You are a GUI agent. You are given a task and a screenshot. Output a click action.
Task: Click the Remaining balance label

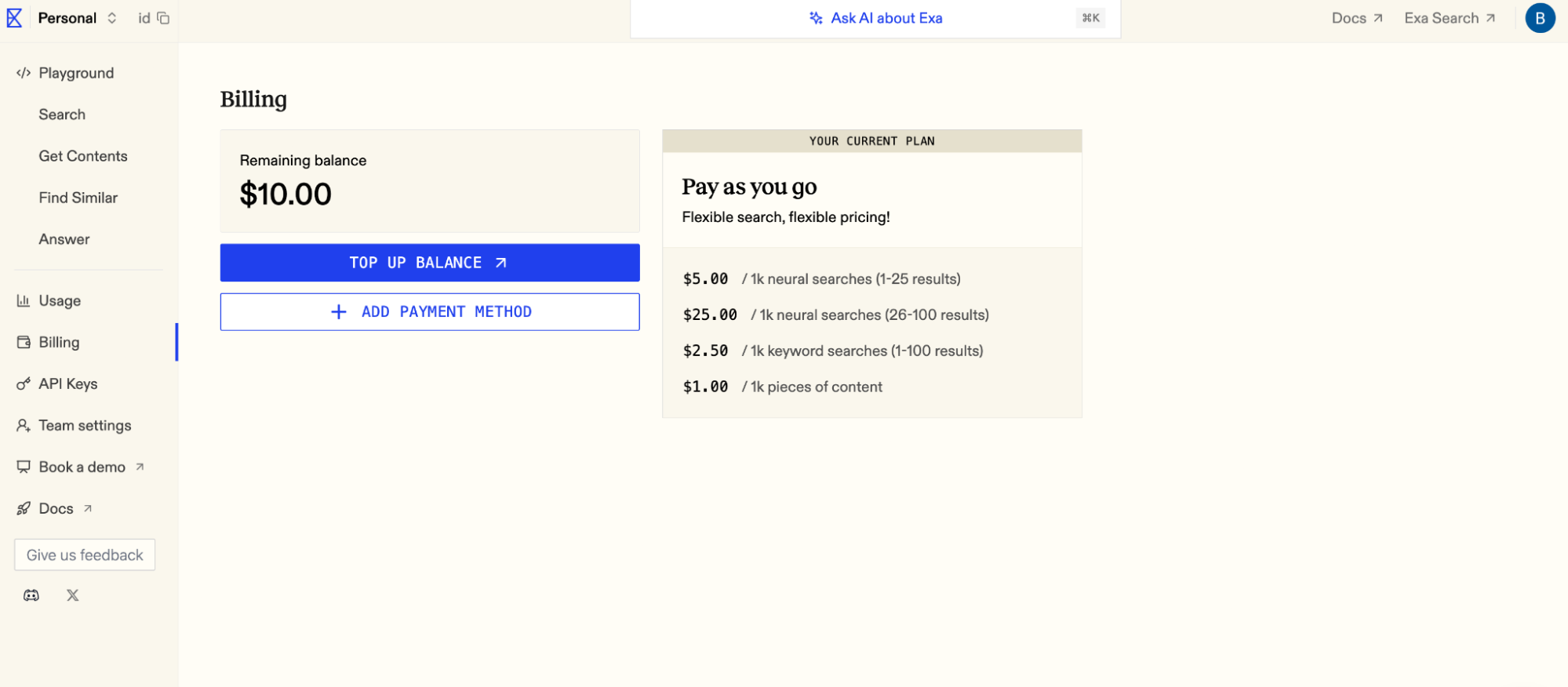[303, 160]
